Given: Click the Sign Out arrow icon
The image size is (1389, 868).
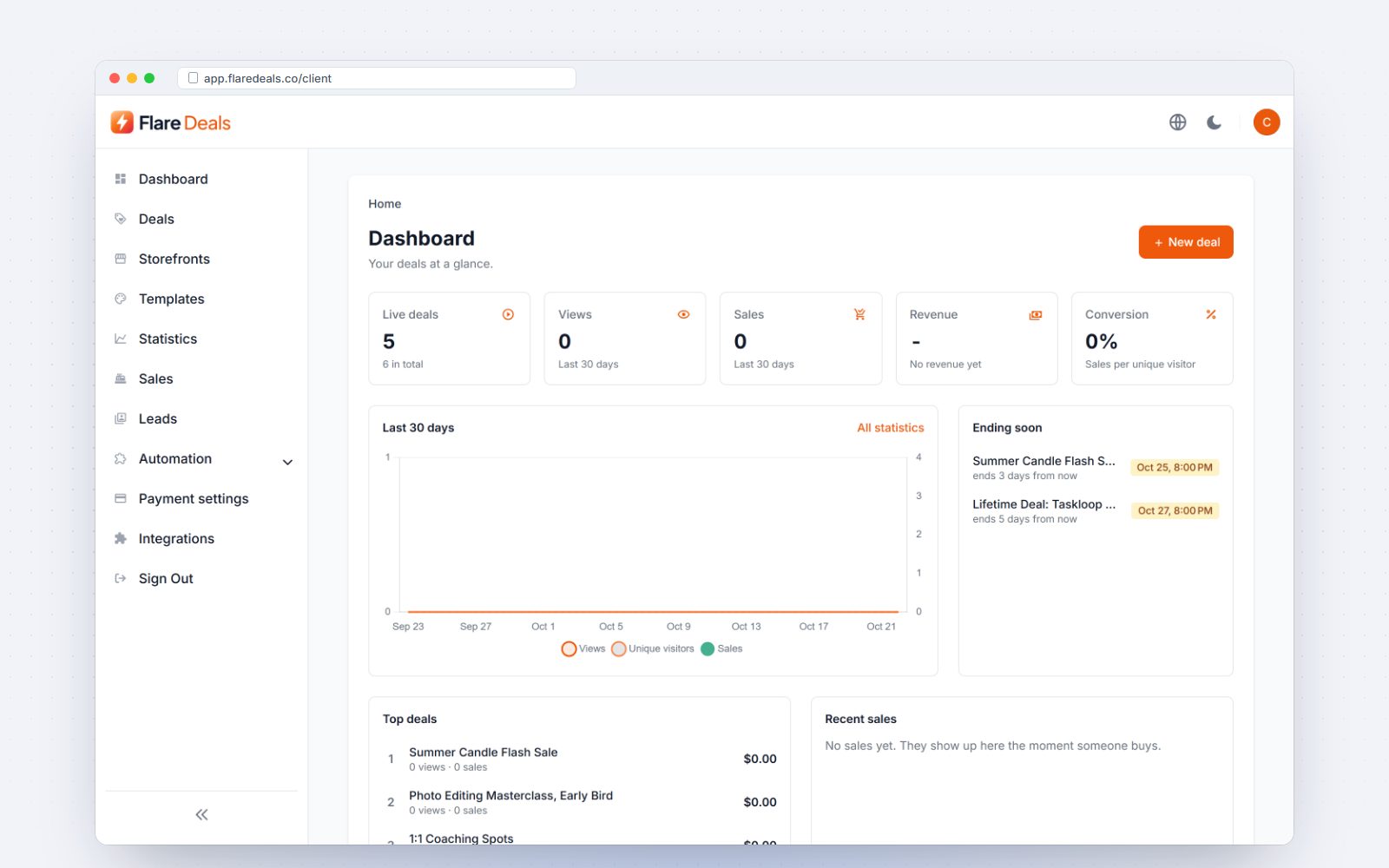Looking at the screenshot, I should 121,578.
